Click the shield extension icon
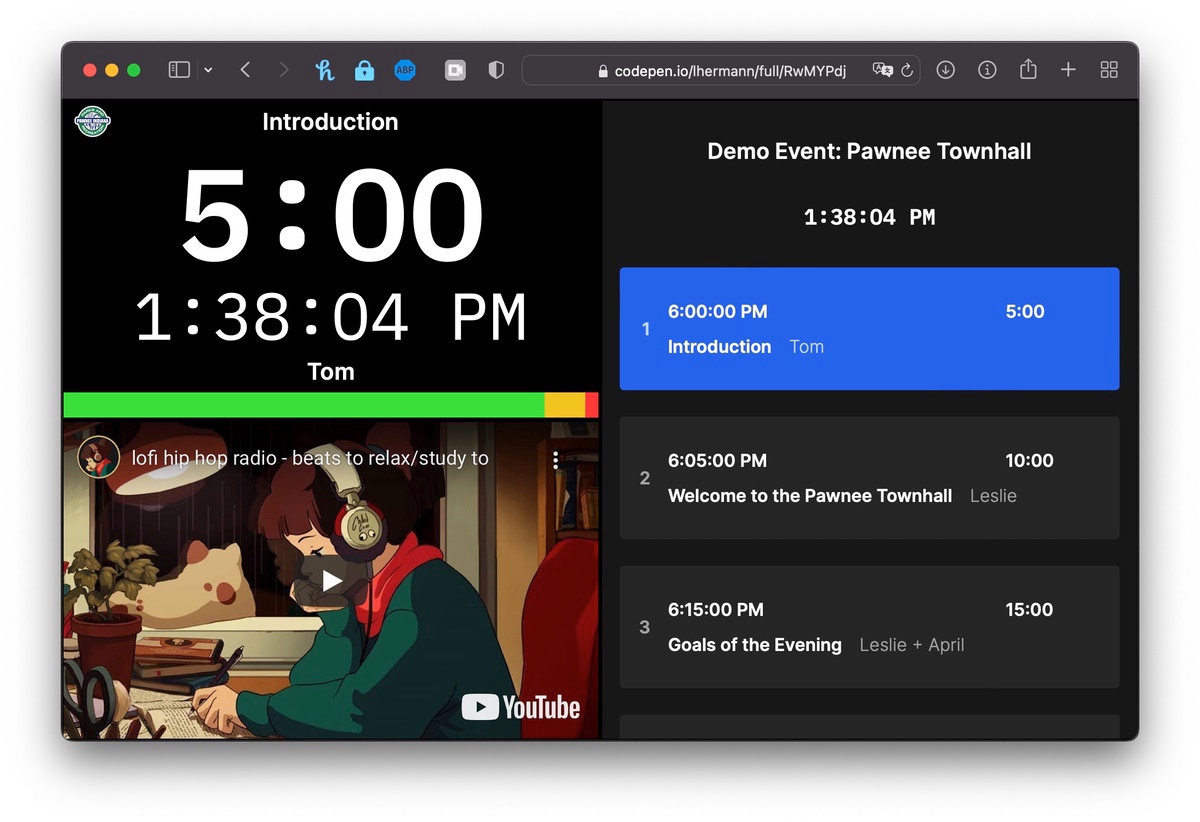The width and height of the screenshot is (1200, 822). [495, 70]
